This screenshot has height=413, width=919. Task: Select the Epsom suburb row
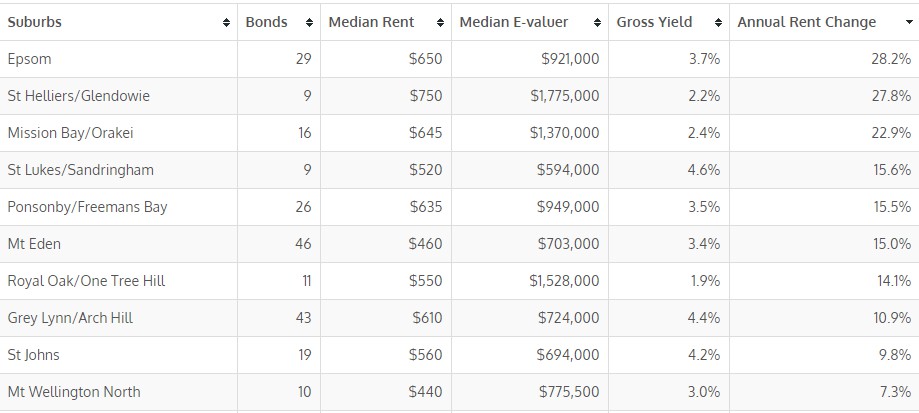pyautogui.click(x=29, y=59)
